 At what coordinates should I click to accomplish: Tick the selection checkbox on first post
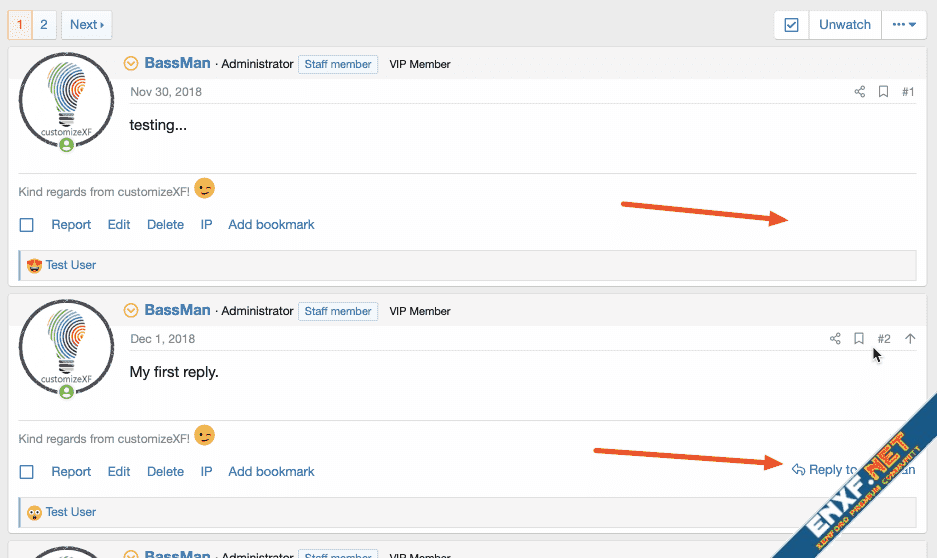click(x=27, y=225)
